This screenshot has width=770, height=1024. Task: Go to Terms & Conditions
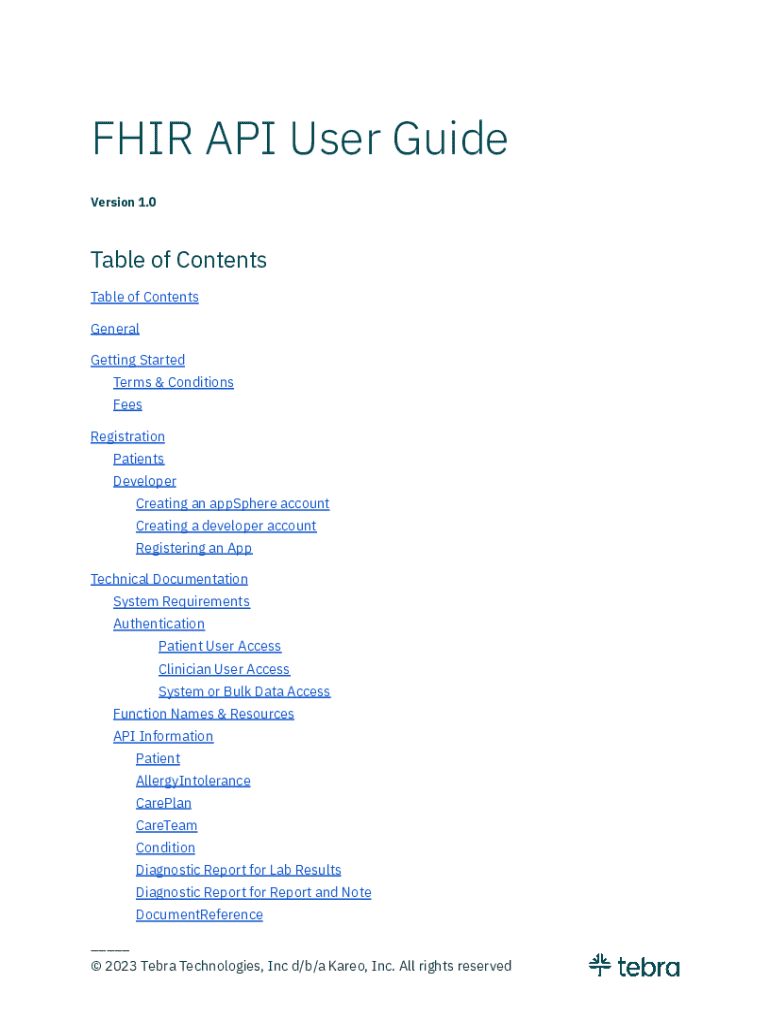(x=173, y=382)
